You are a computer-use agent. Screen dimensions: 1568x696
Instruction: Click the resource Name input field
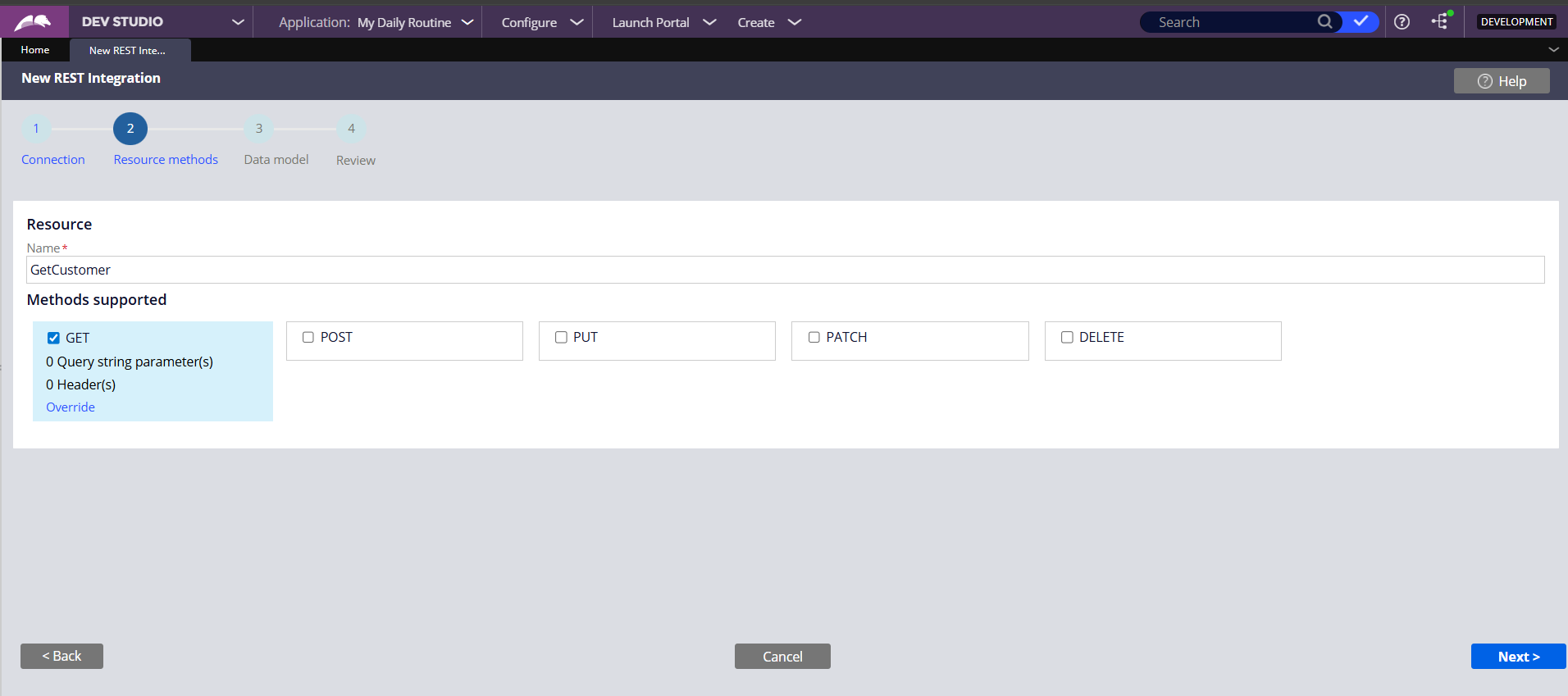(785, 270)
